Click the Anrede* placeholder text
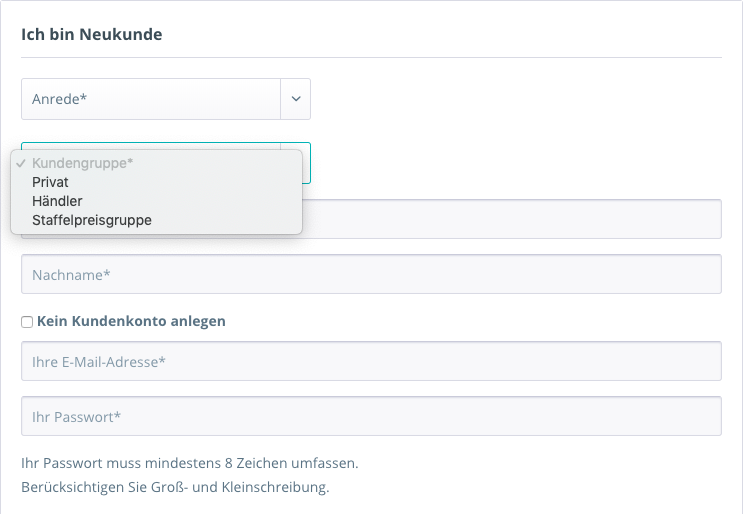The image size is (745, 514). (60, 99)
